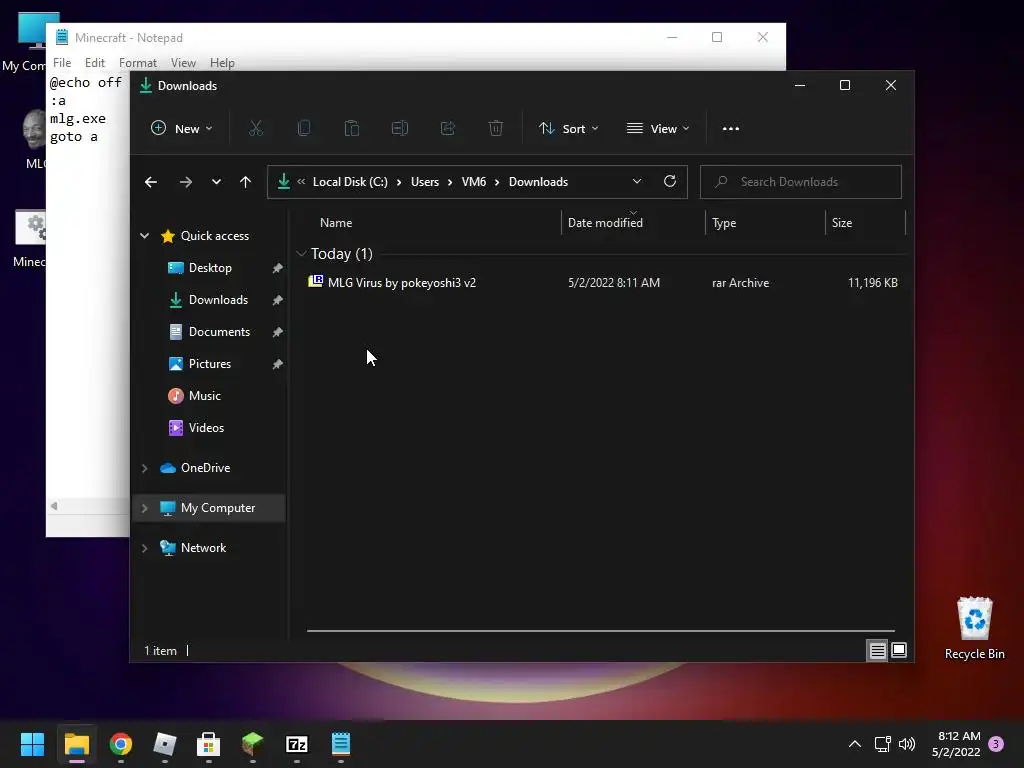Viewport: 1024px width, 768px height.
Task: Expand the My Computer tree node
Action: (x=144, y=508)
